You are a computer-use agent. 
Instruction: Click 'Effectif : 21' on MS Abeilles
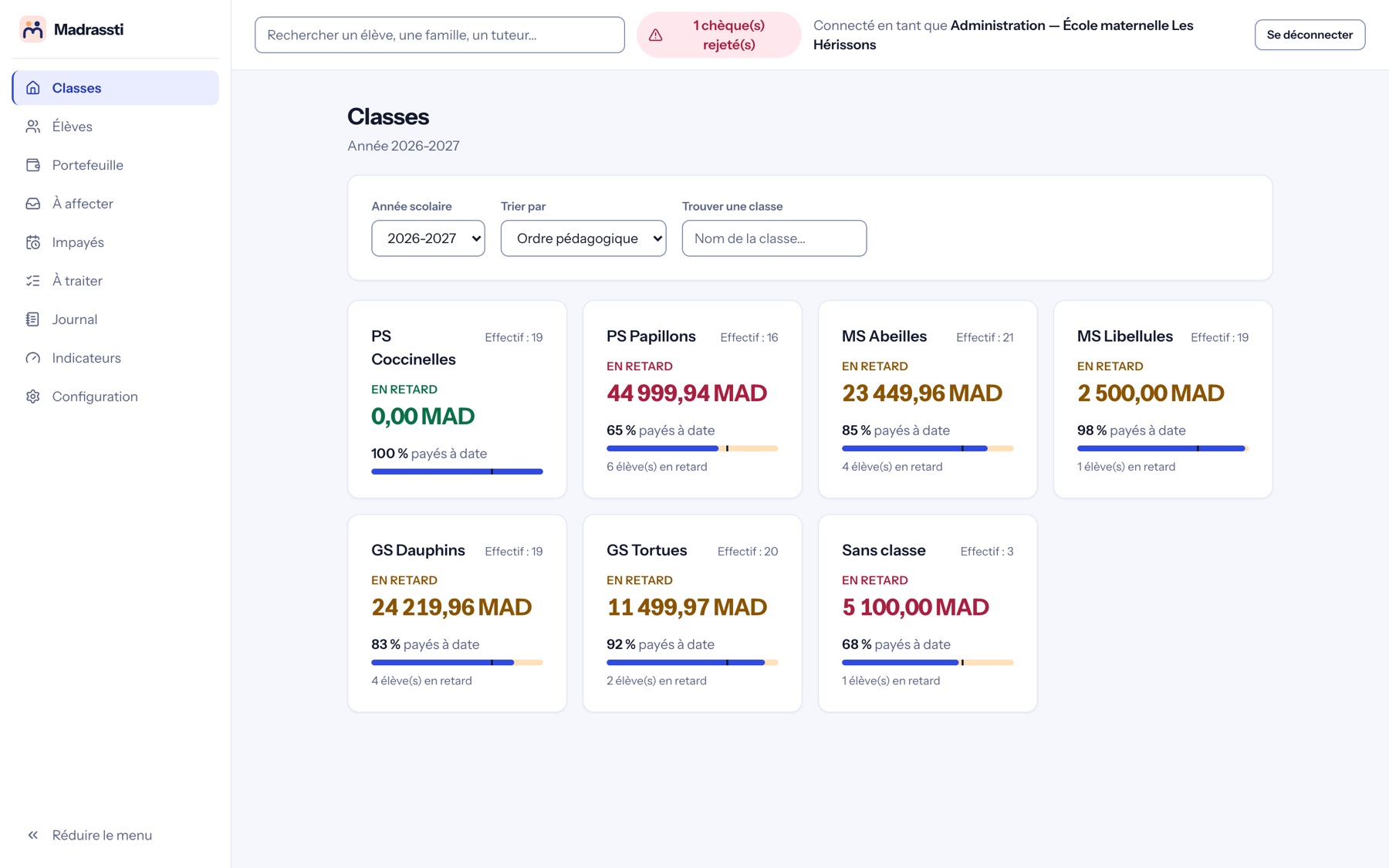pos(985,337)
